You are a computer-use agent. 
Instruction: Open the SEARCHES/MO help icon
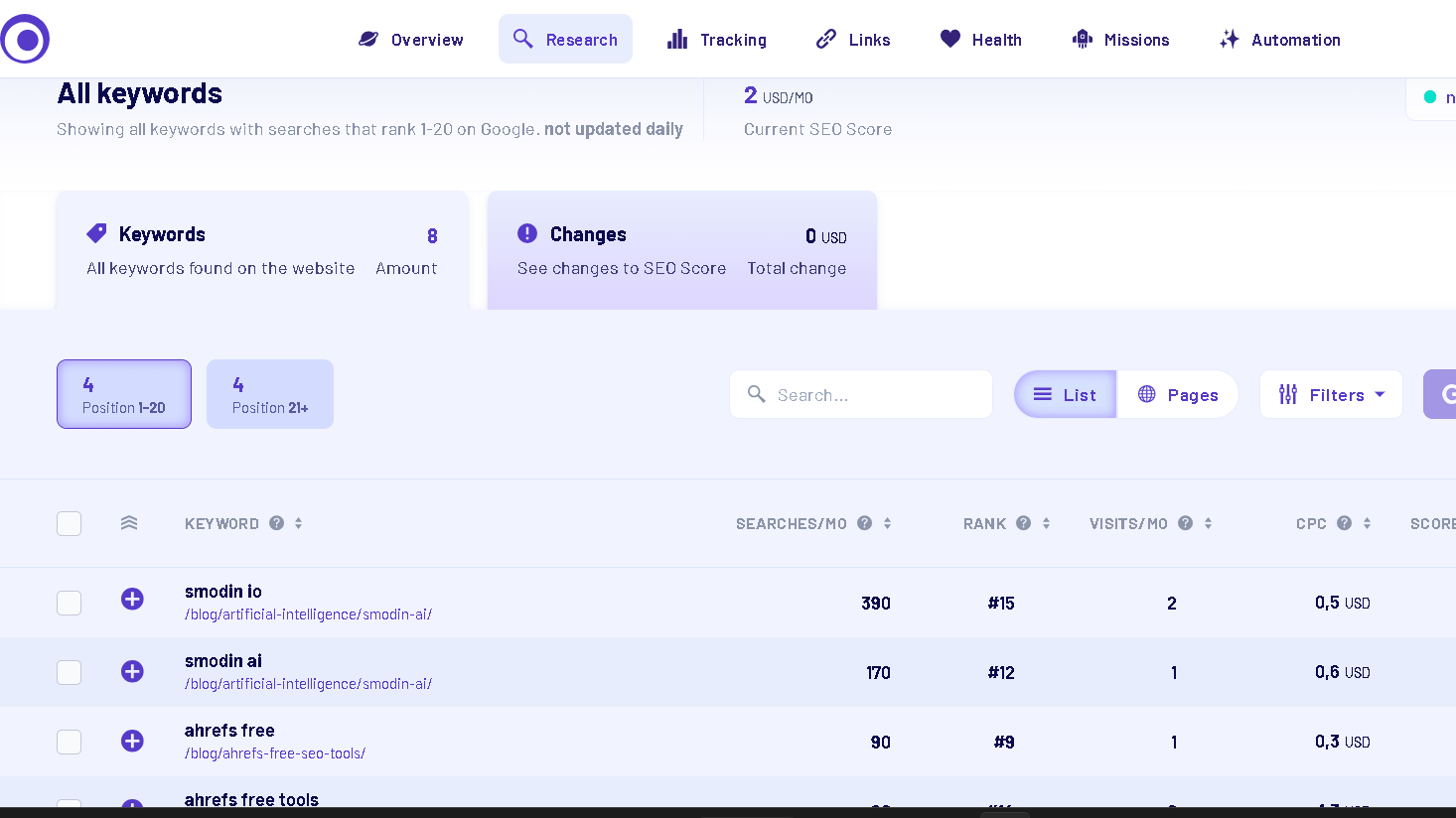tap(865, 523)
